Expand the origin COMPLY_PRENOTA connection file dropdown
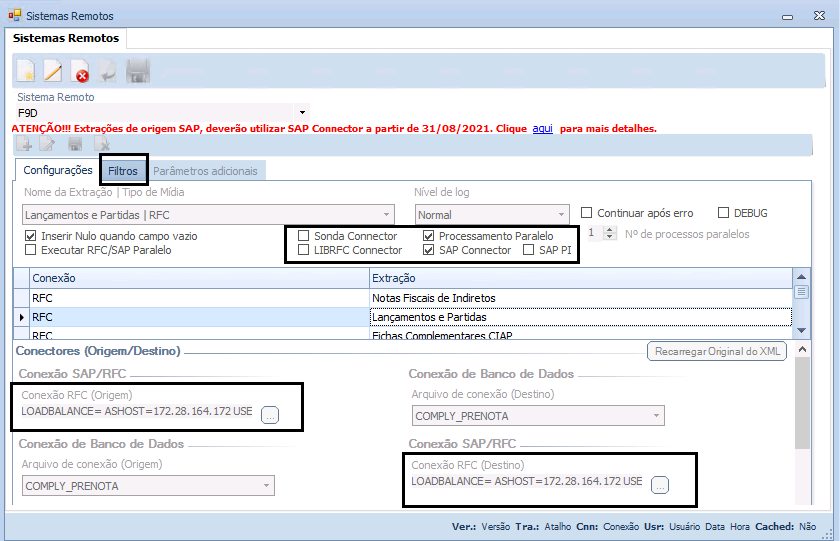840x541 pixels. (x=266, y=486)
